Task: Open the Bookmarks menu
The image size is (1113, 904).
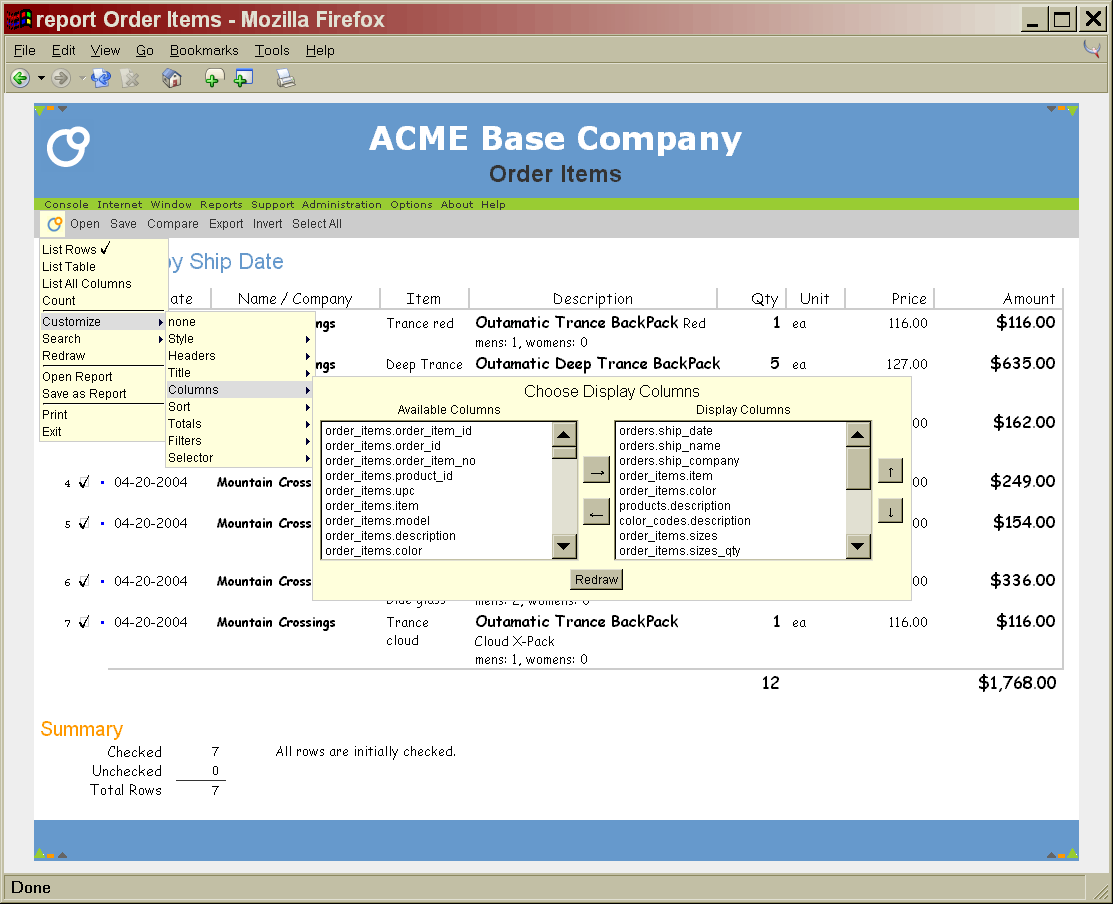Action: [204, 50]
